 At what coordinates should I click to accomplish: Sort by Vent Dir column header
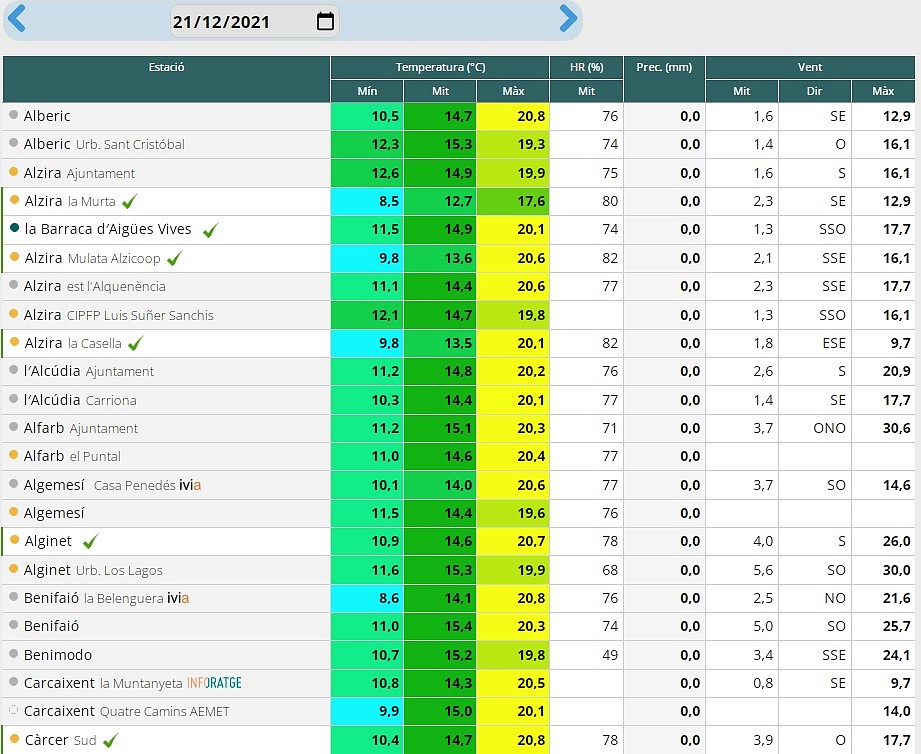click(815, 91)
